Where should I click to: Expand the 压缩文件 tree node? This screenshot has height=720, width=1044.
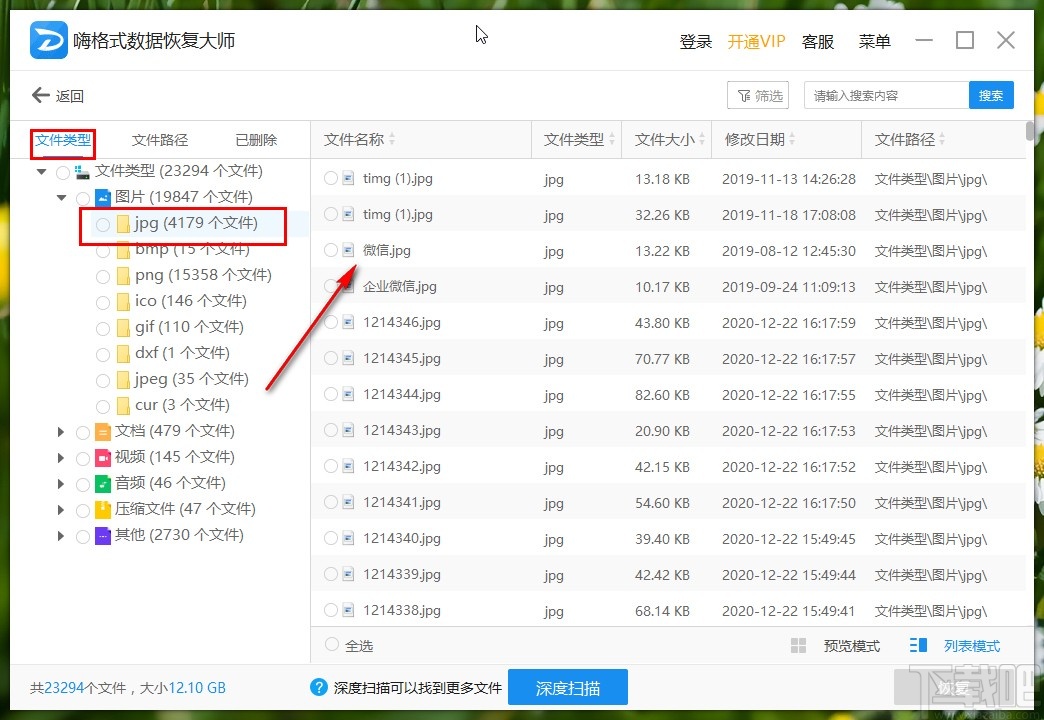tap(61, 509)
